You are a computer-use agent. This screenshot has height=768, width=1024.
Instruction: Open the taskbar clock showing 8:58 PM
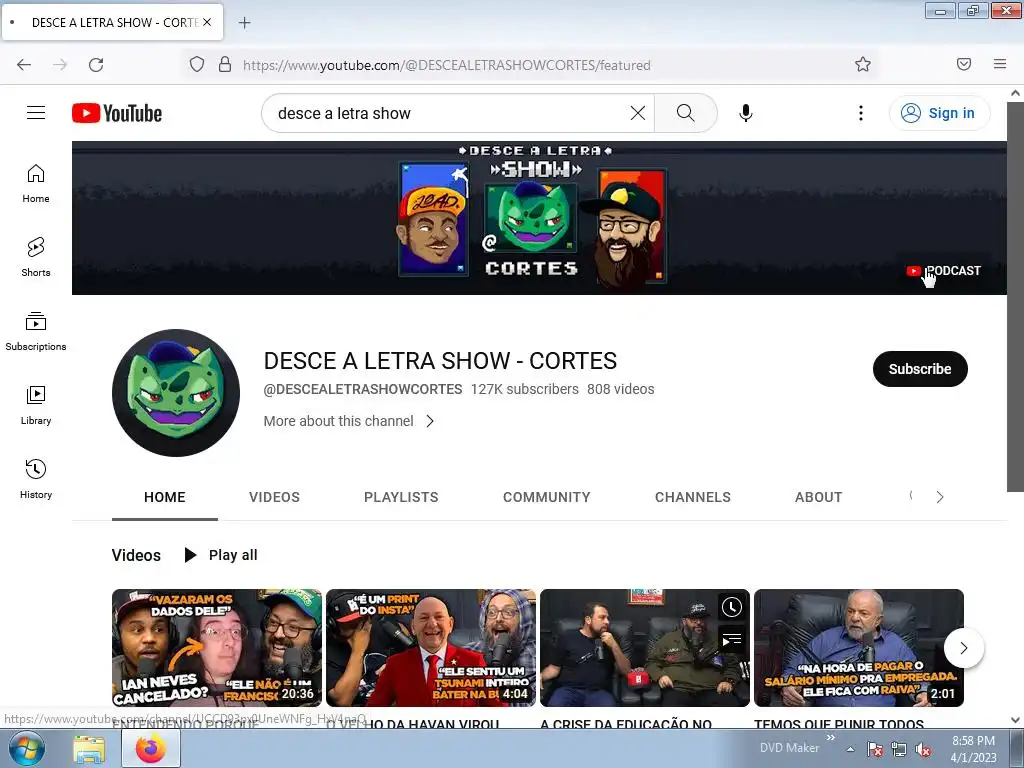pos(973,749)
